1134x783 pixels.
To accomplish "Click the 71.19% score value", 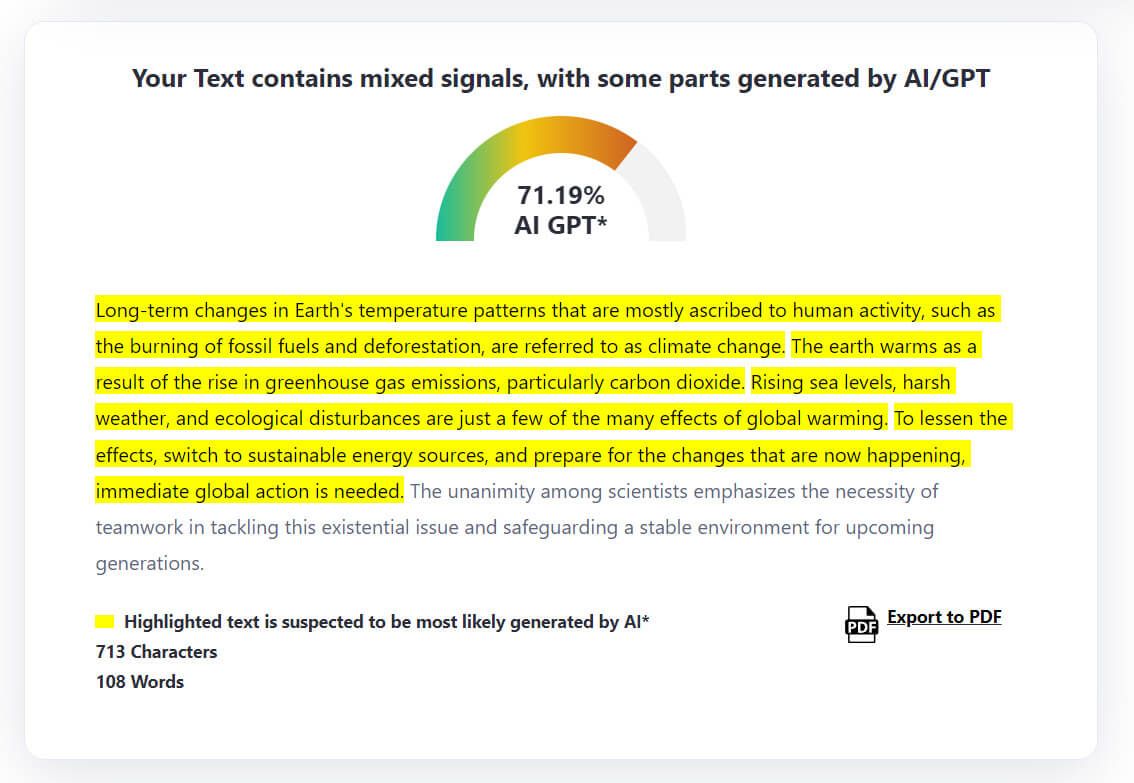I will tap(560, 195).
